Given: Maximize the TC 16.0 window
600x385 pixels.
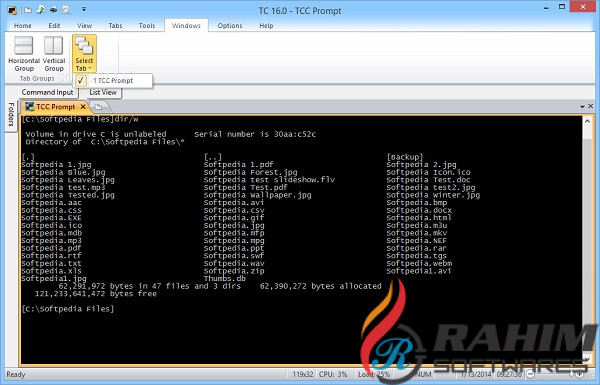Looking at the screenshot, I should pos(562,7).
